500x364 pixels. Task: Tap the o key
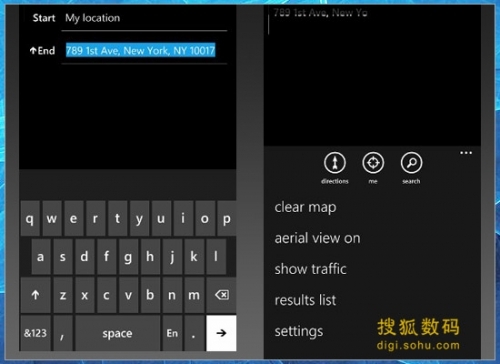(x=205, y=218)
